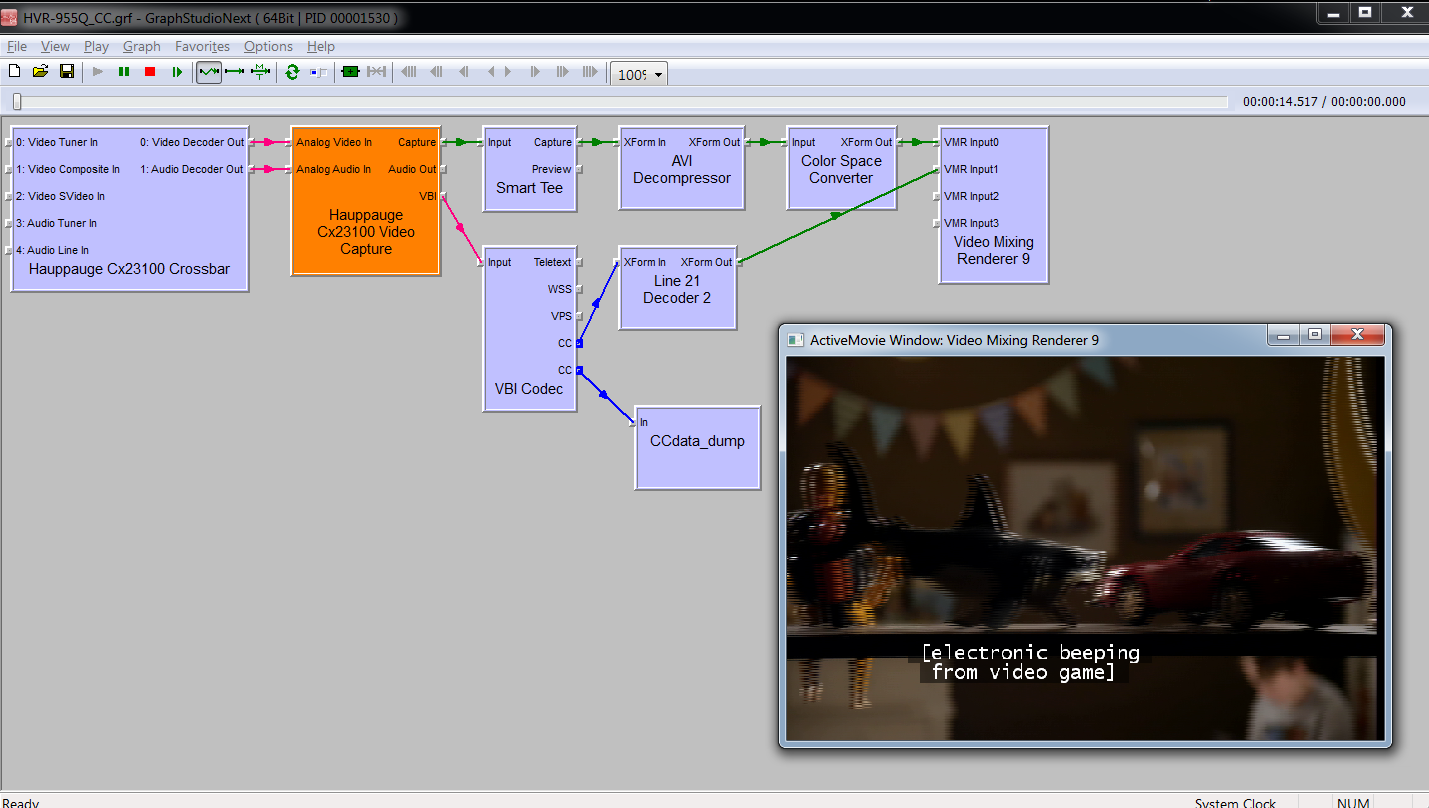Click the seek bar slider handle
The width and height of the screenshot is (1429, 808).
click(x=17, y=101)
